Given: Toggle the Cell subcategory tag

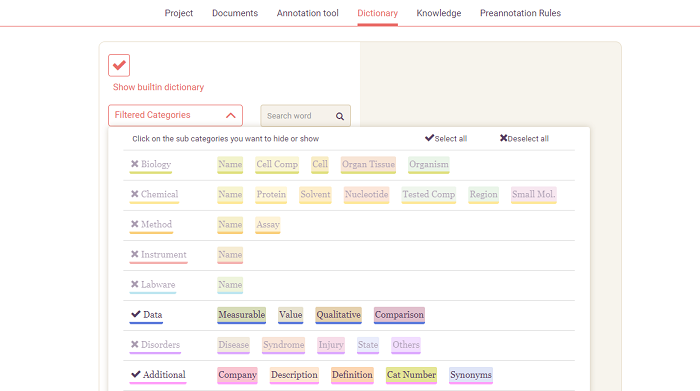Looking at the screenshot, I should tap(320, 164).
